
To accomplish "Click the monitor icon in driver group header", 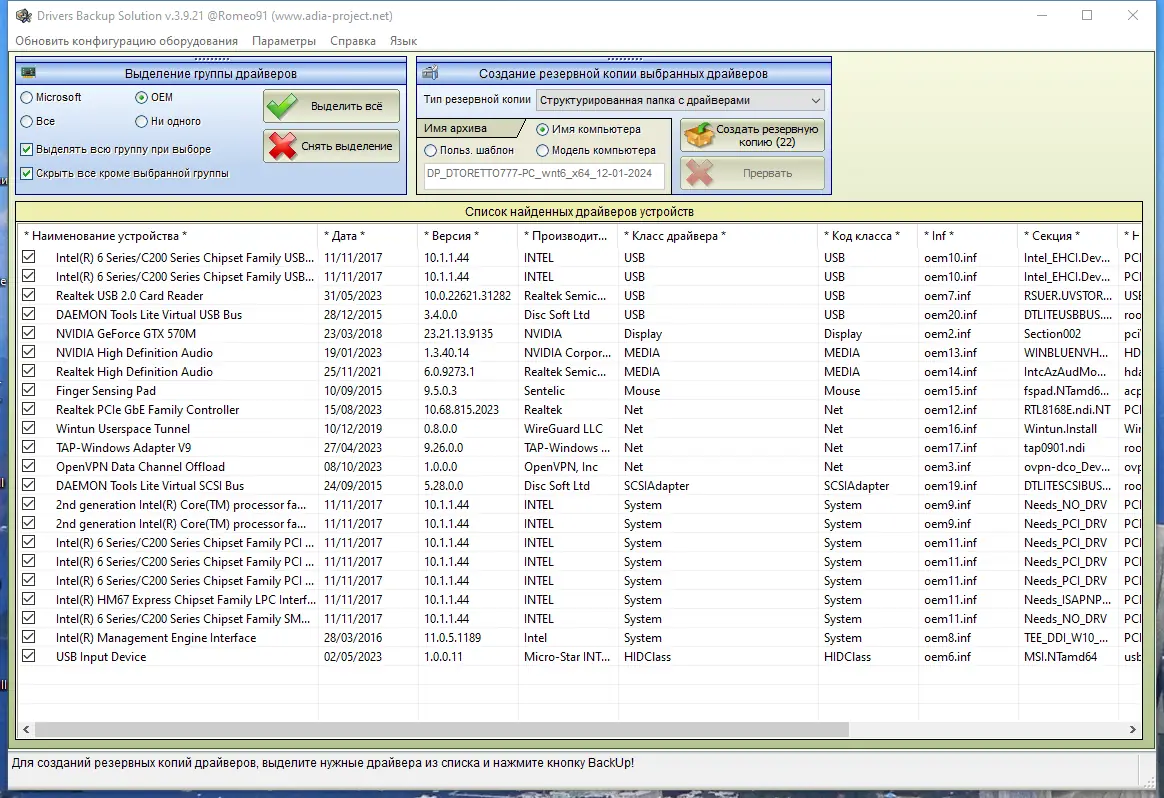I will point(28,73).
